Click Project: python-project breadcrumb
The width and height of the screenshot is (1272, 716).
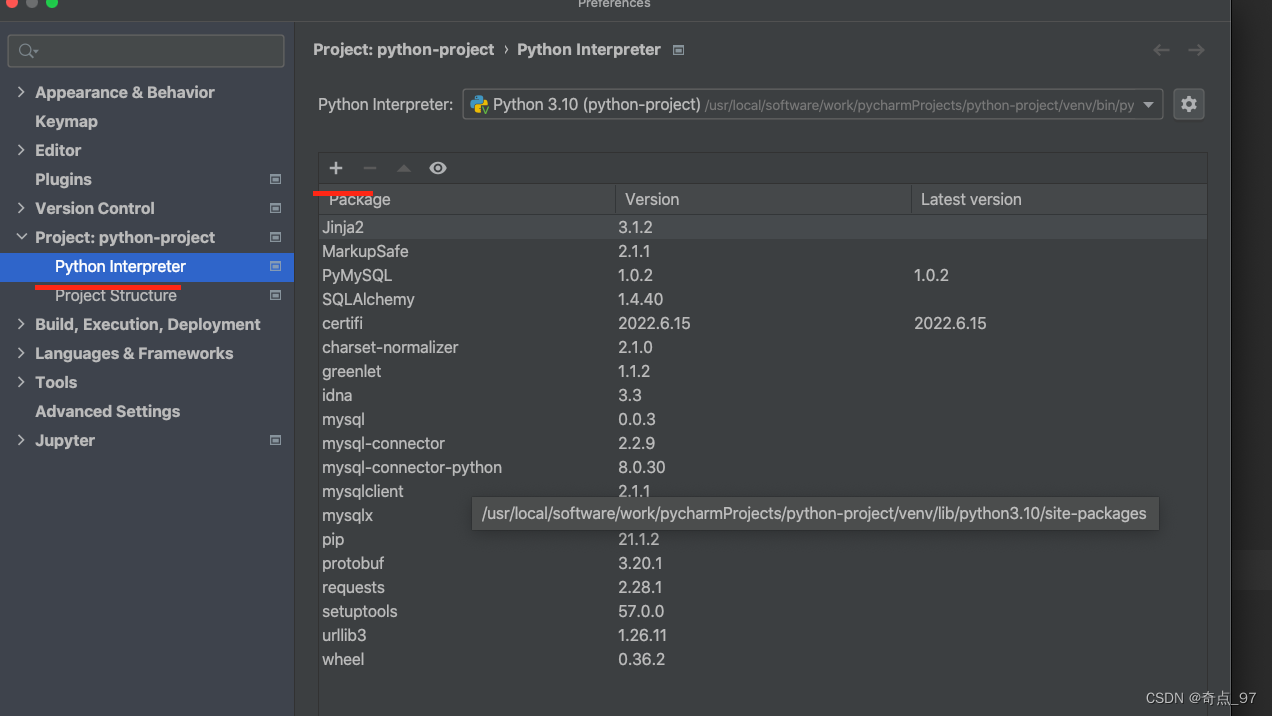click(404, 50)
